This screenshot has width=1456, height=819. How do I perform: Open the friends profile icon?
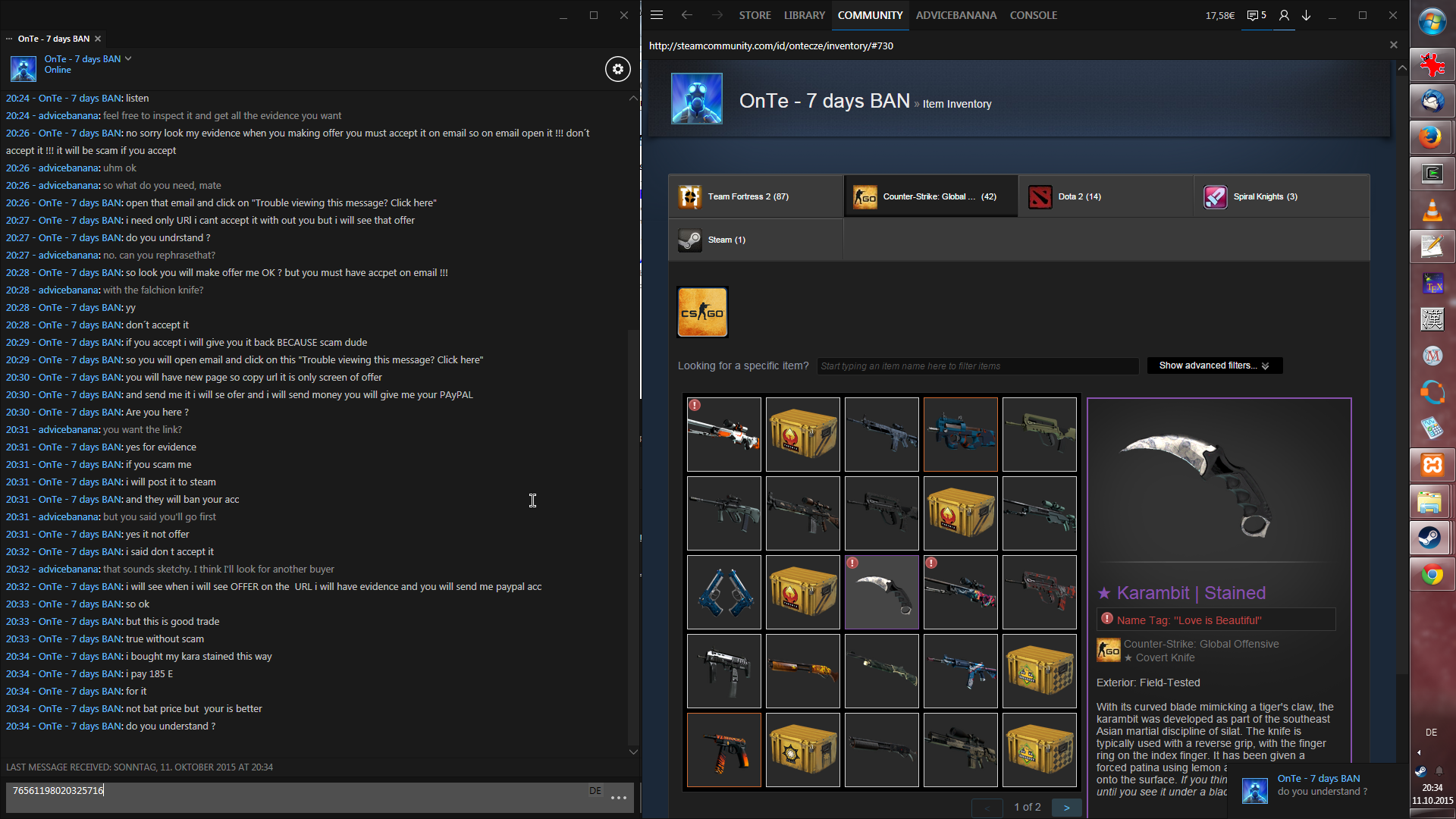1284,15
